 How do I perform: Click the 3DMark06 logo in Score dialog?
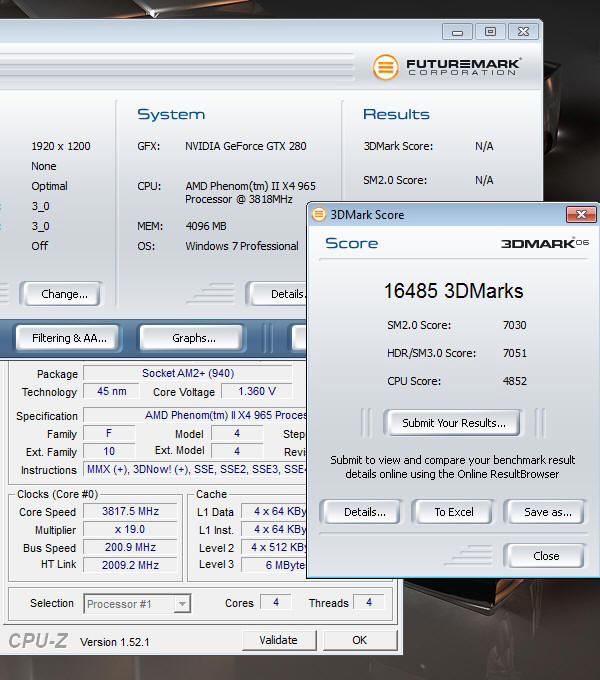545,243
